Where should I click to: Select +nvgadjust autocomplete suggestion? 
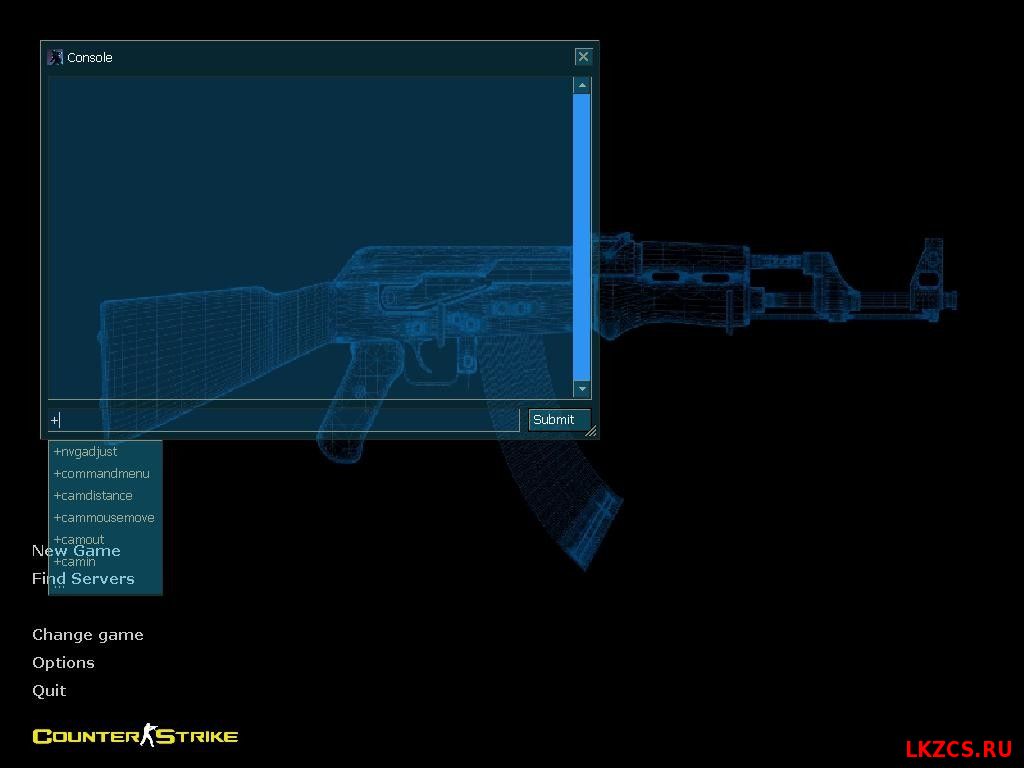point(105,452)
